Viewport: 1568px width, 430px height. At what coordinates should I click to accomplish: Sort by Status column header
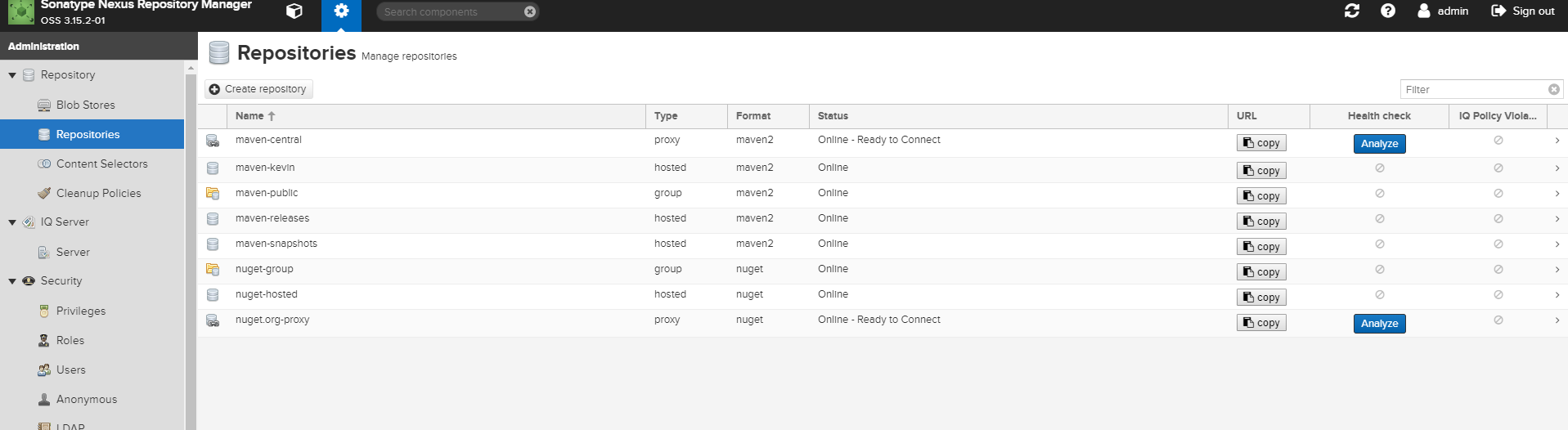point(1019,116)
